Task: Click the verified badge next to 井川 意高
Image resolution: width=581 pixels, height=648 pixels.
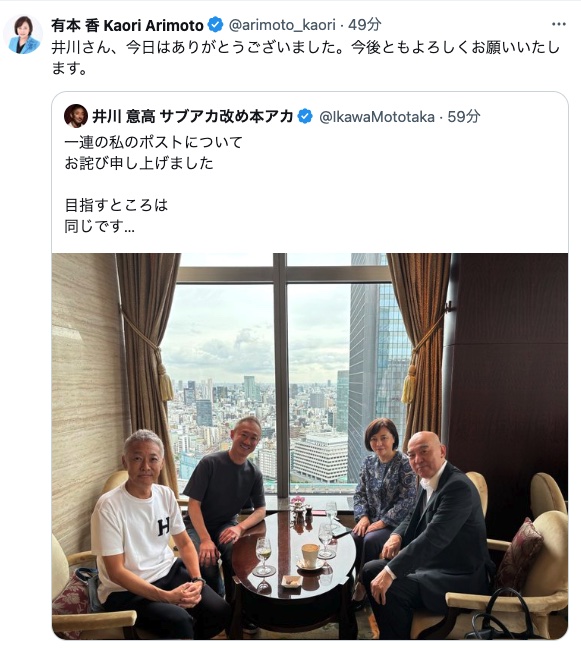Action: tap(305, 117)
